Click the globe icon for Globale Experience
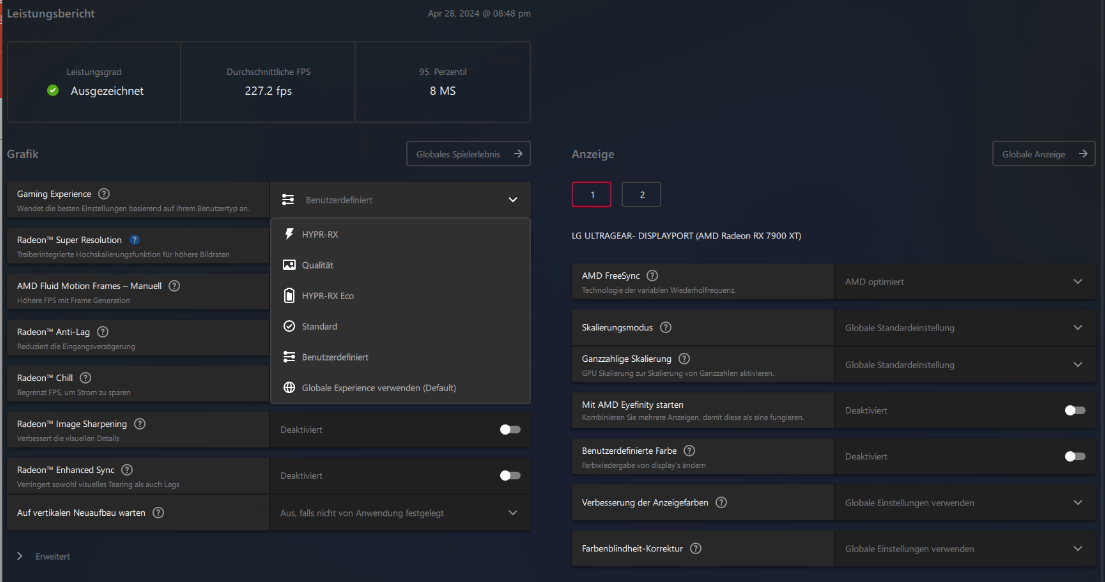This screenshot has width=1105, height=582. 289,388
